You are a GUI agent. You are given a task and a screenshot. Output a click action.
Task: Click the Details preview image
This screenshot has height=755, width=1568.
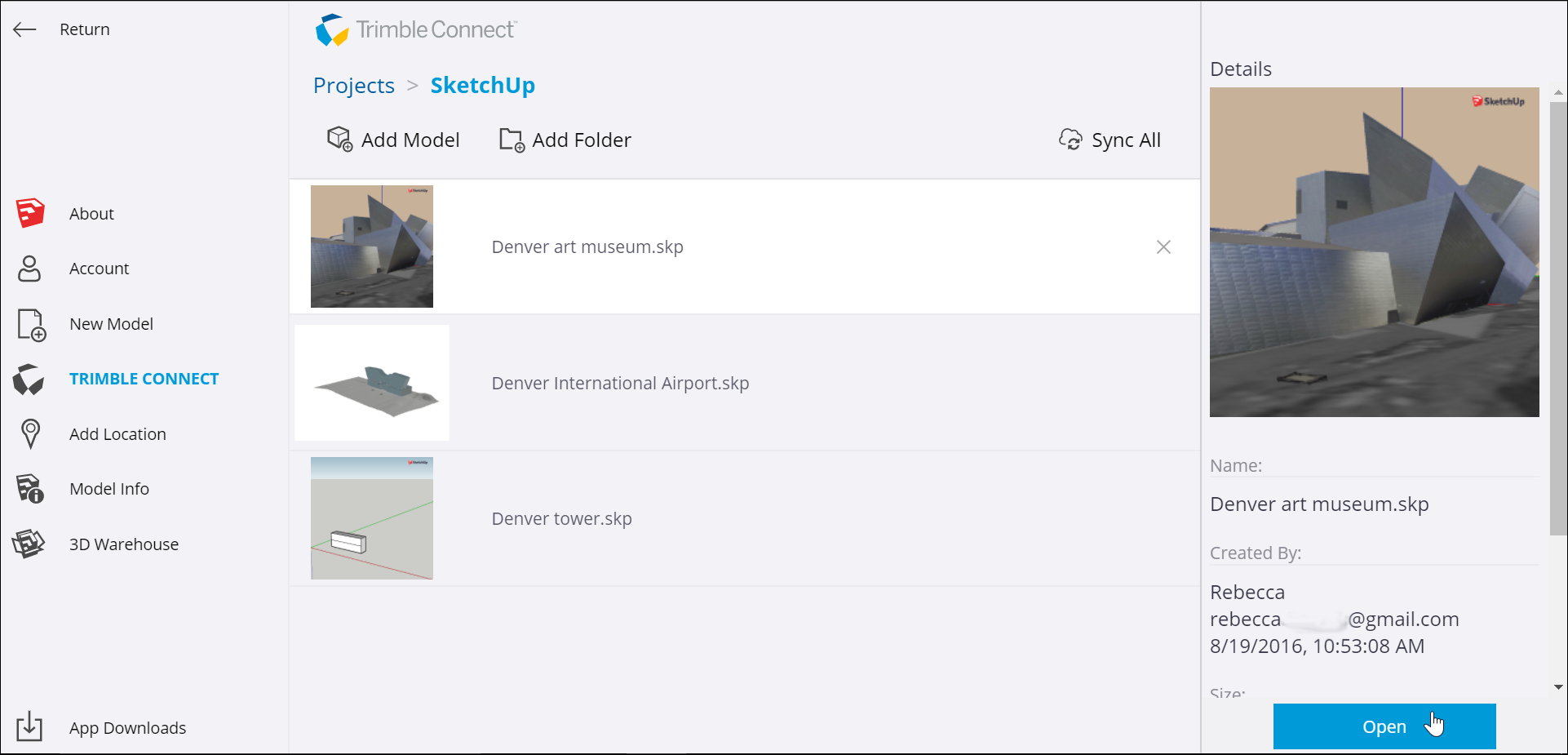(1375, 252)
